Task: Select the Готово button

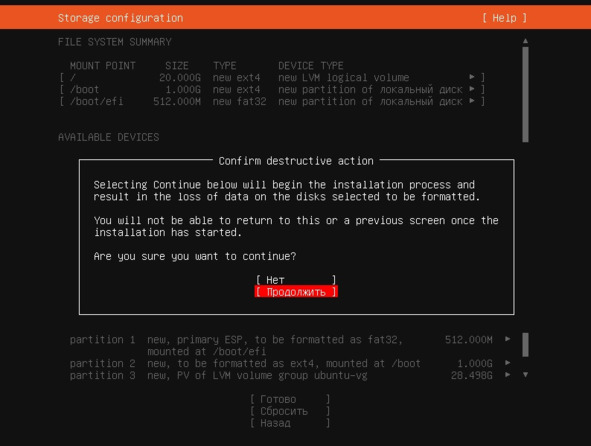Action: [290, 399]
